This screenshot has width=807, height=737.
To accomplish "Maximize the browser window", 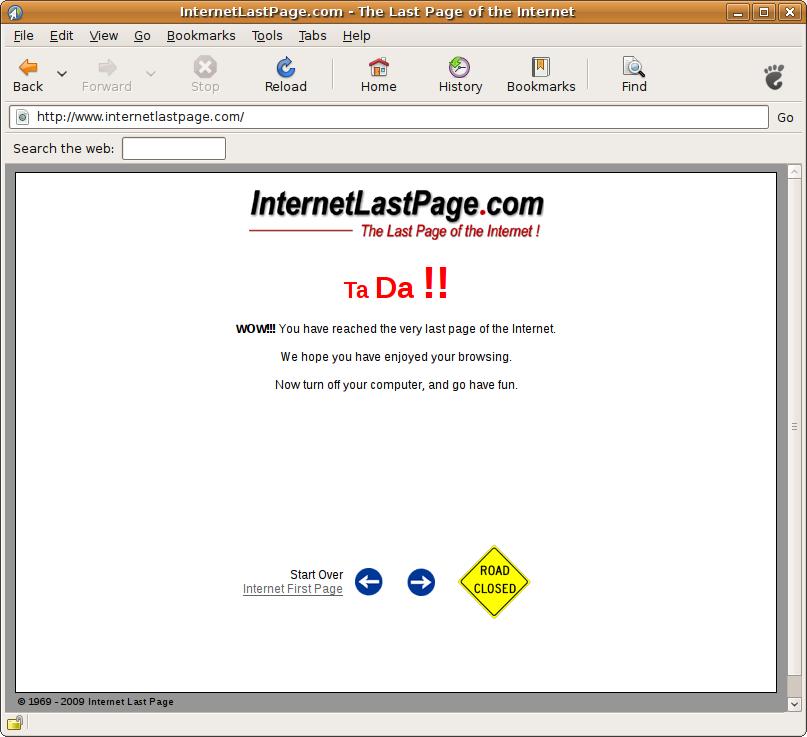I will pos(764,12).
